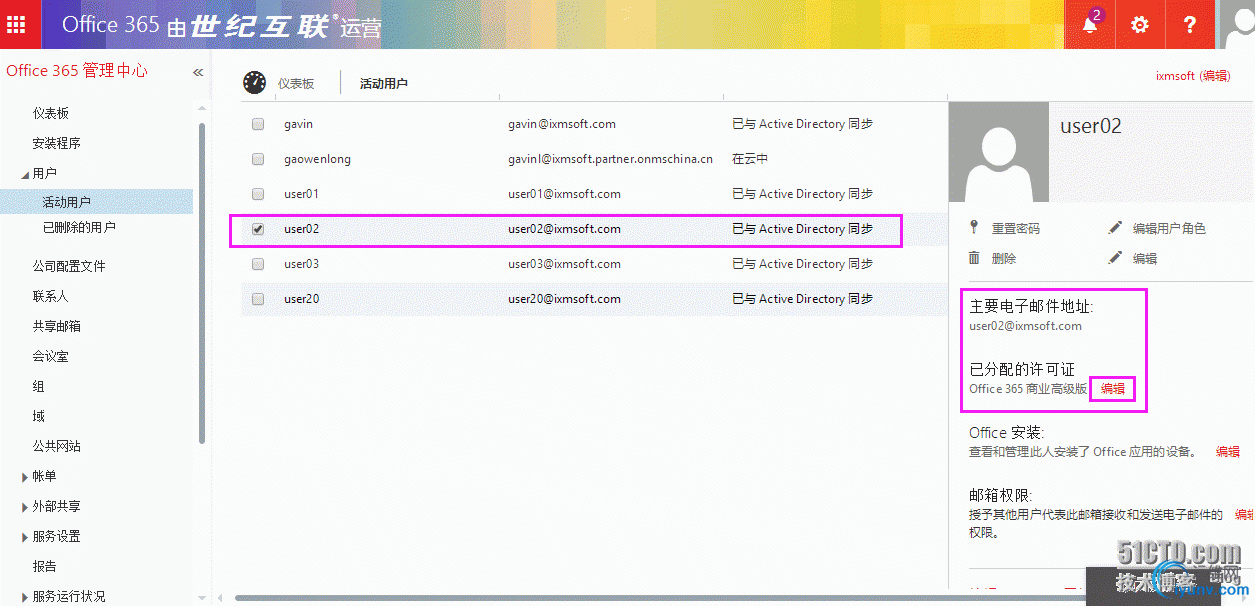
Task: Select 活动用户 in the left navigation
Action: point(67,202)
